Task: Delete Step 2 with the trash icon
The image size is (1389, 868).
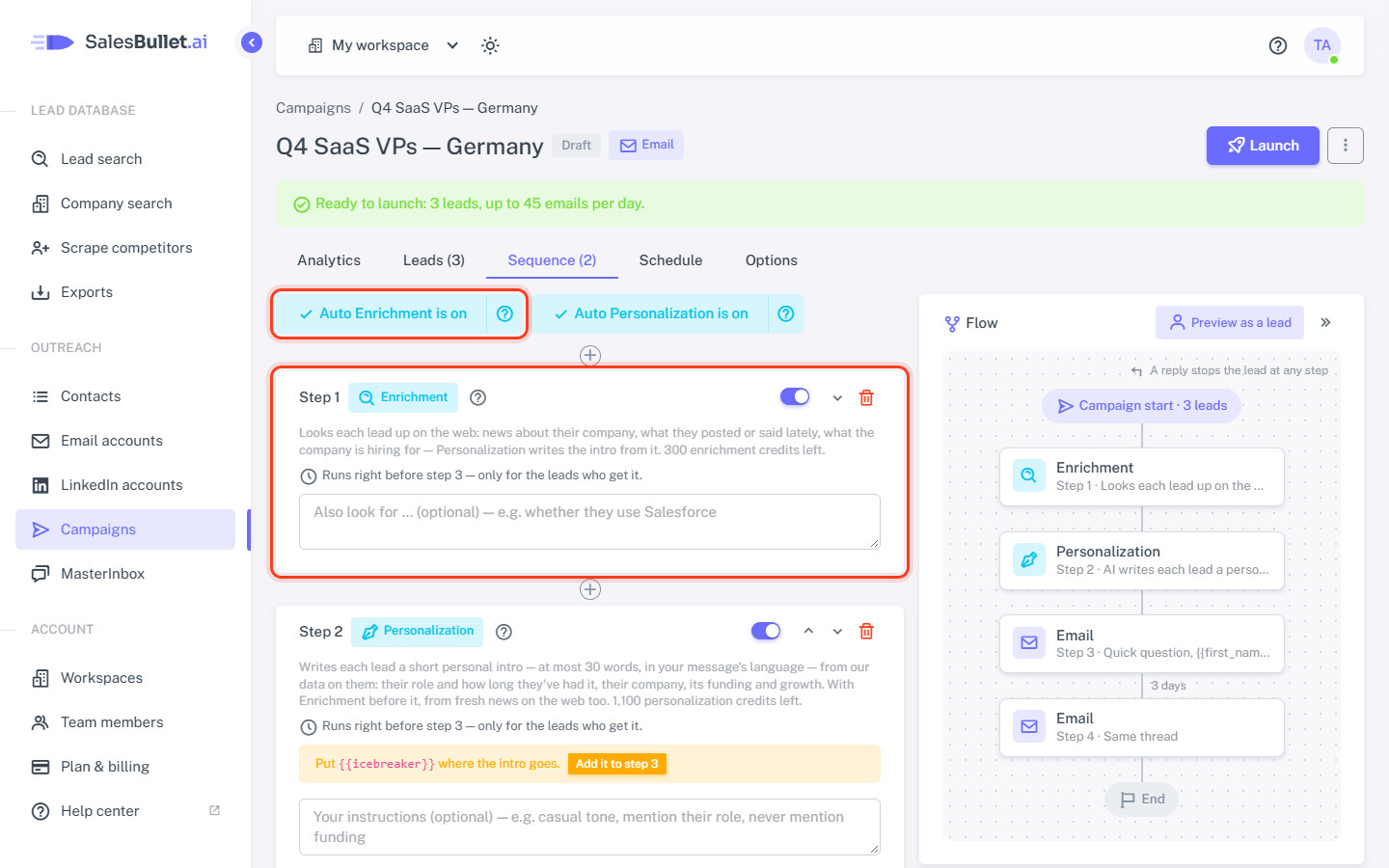Action: tap(866, 631)
